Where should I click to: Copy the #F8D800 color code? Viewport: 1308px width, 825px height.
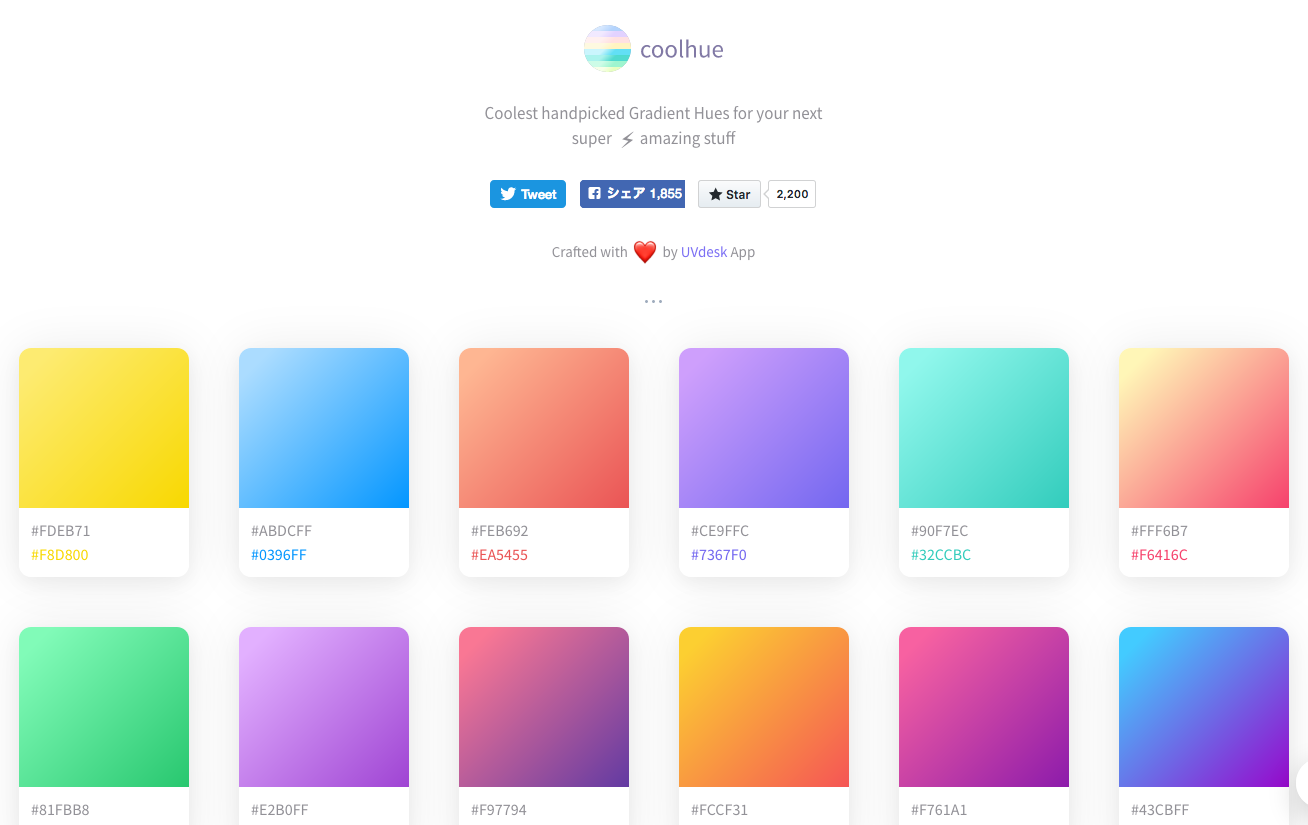coord(60,555)
